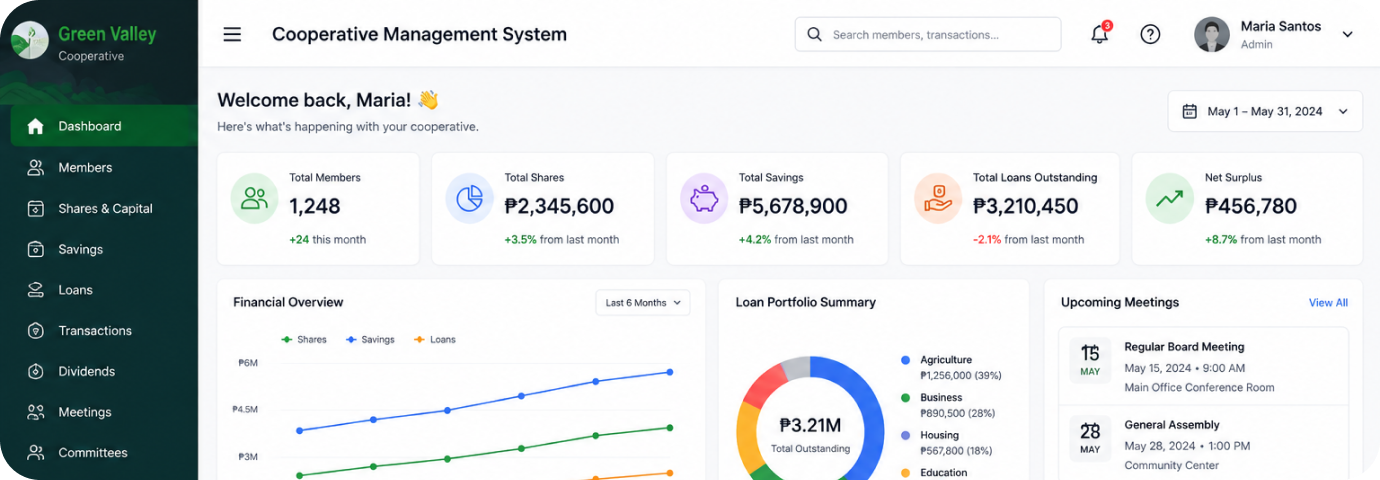Open the Last 6 Months dropdown

tap(643, 303)
